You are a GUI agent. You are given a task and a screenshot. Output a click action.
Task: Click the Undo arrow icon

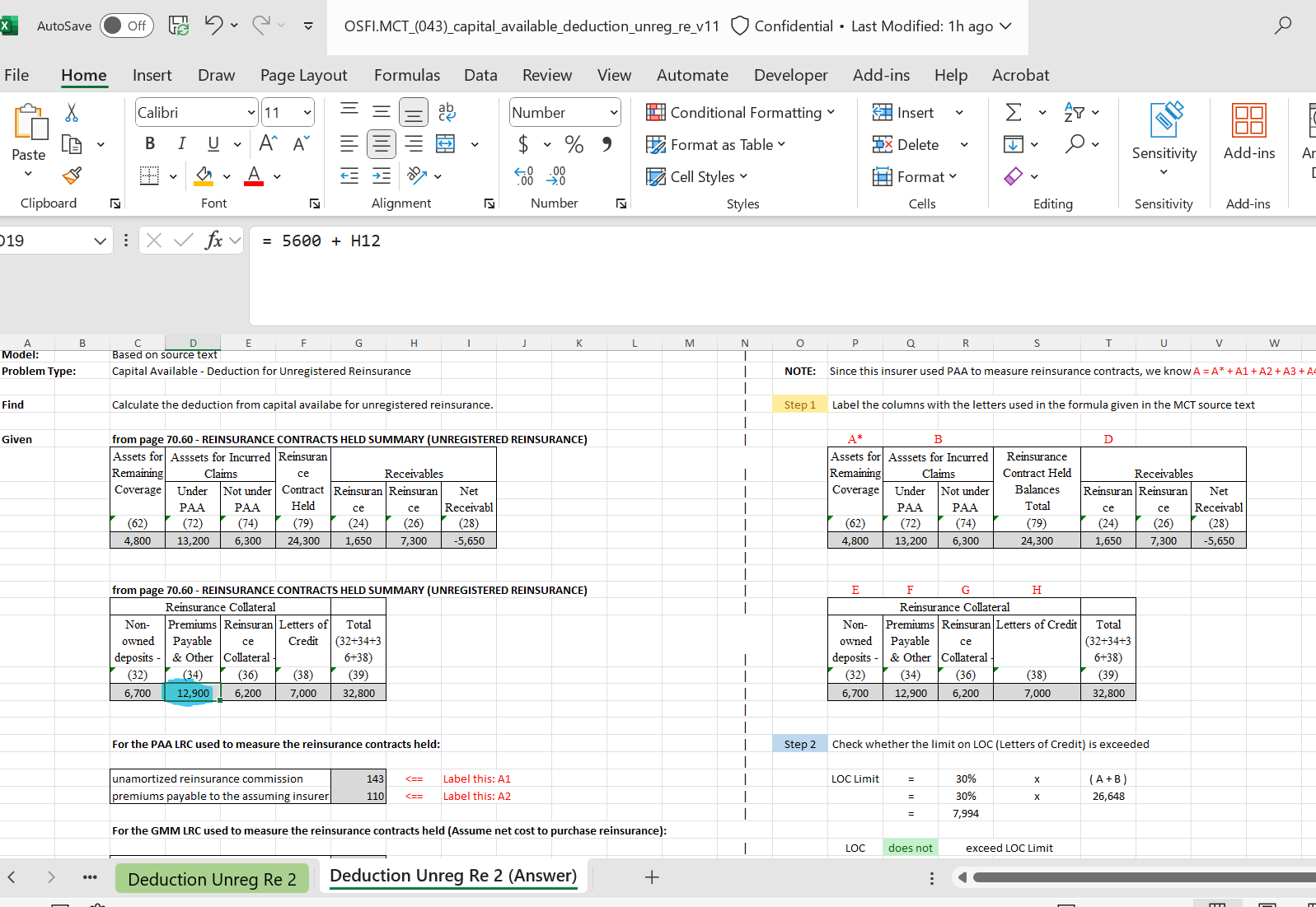pos(213,26)
